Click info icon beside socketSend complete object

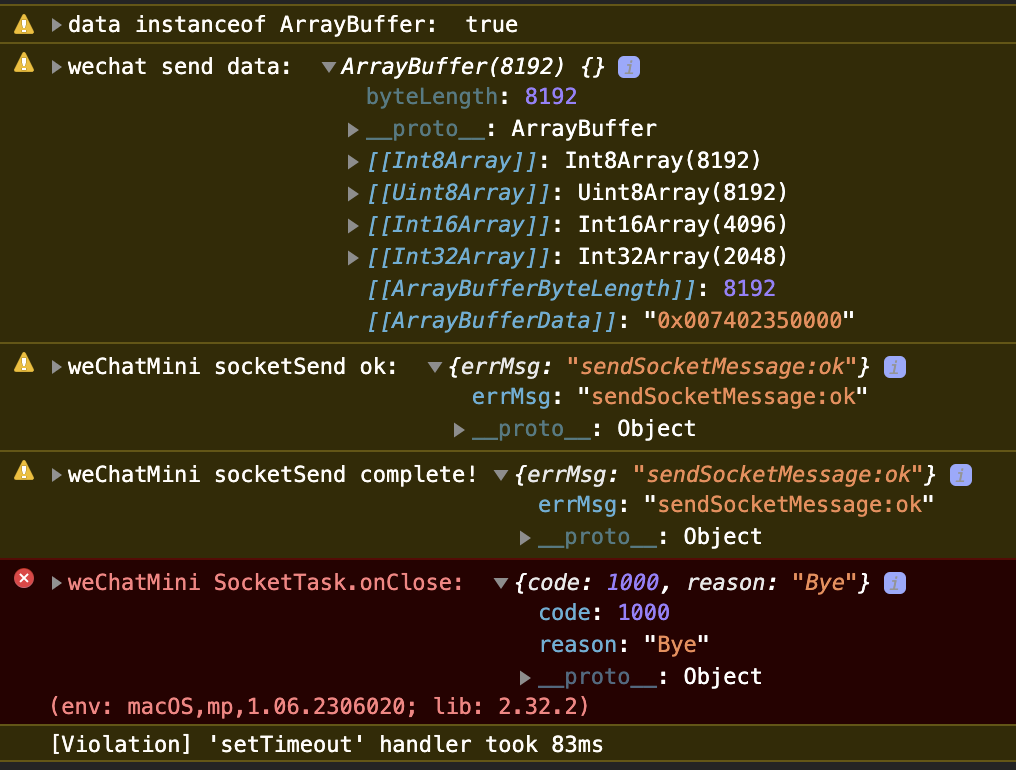point(960,475)
